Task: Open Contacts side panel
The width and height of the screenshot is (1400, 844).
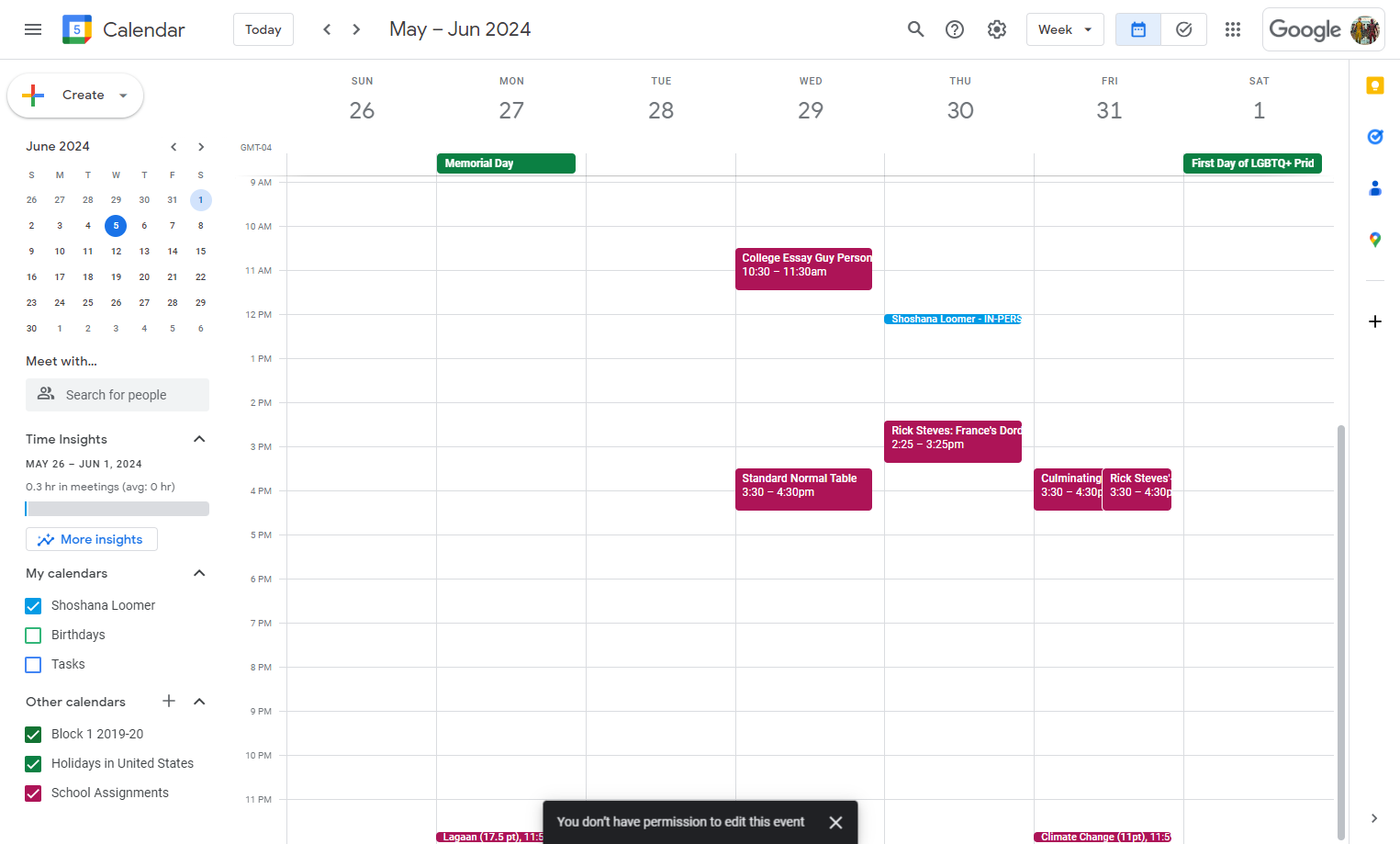Action: click(1375, 188)
